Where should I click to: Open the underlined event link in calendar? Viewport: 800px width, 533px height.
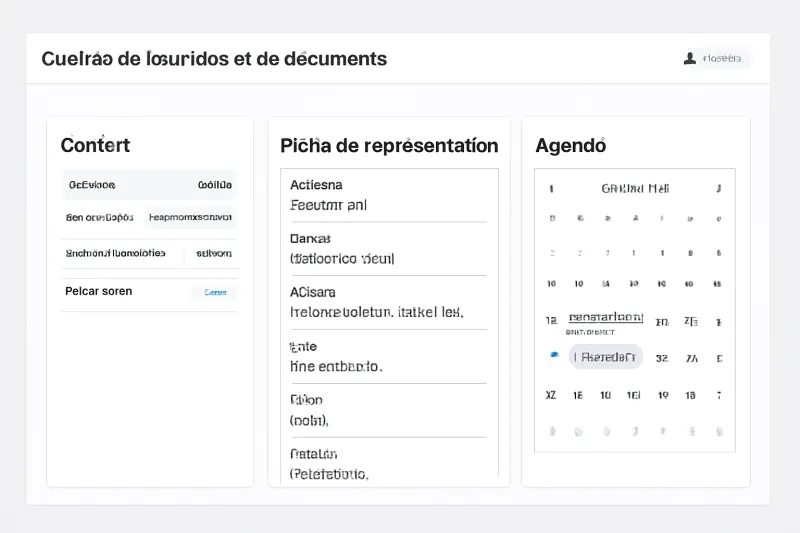(606, 318)
